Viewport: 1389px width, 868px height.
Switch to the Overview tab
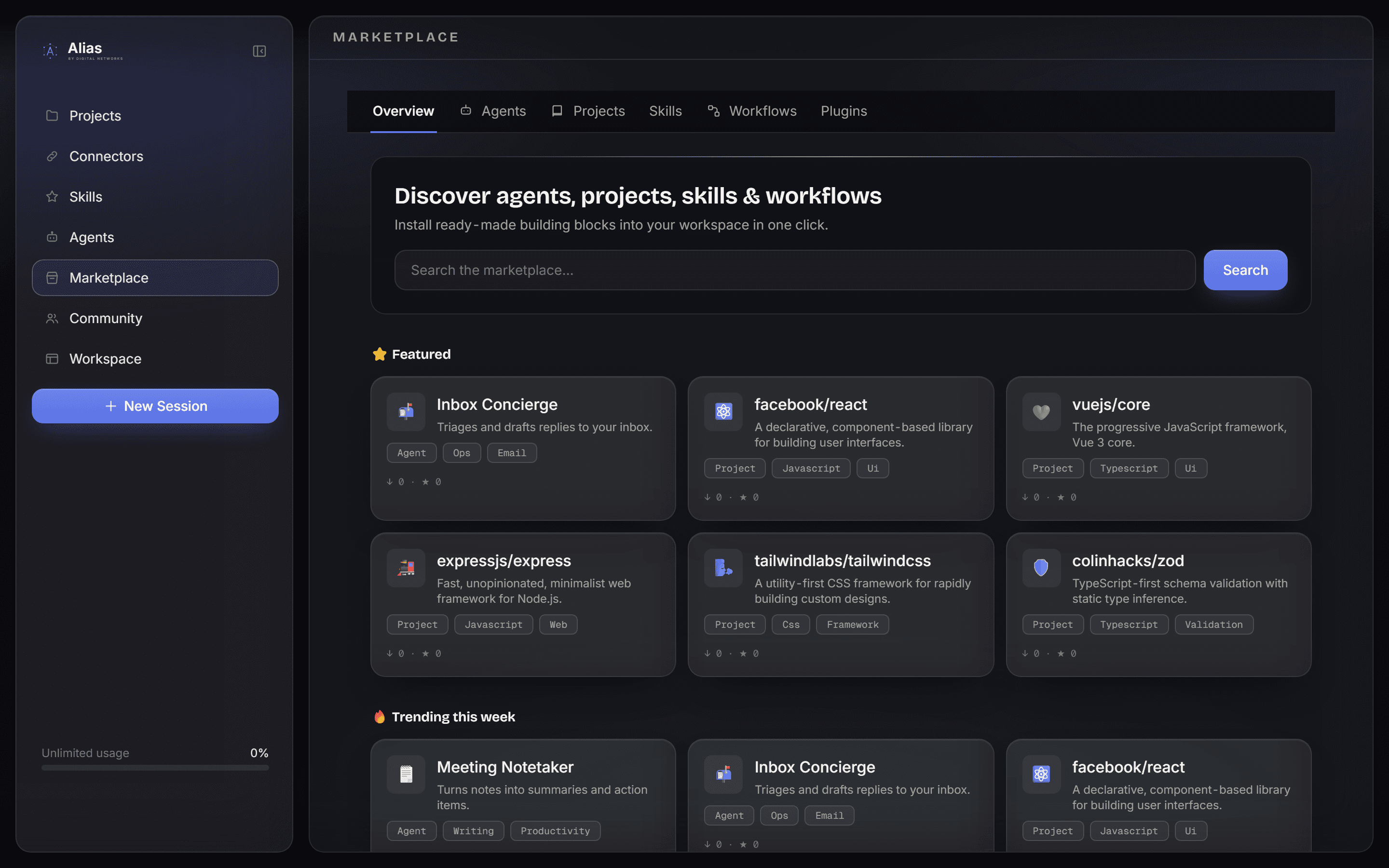pos(404,111)
